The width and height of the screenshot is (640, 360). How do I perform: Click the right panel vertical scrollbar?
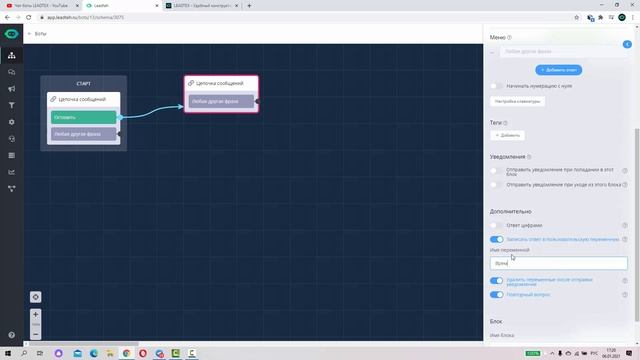[637, 224]
